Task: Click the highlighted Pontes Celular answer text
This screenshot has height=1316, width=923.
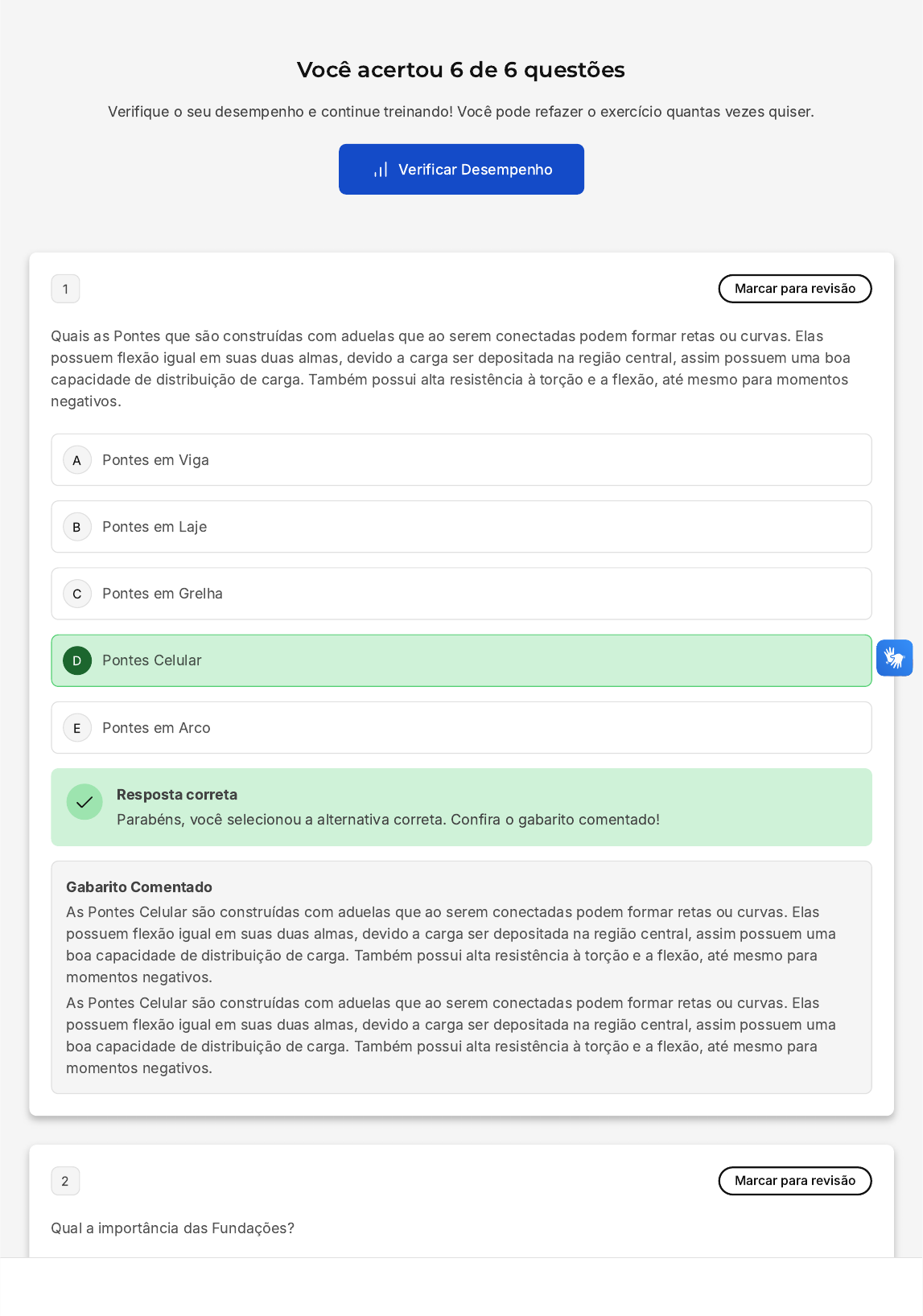Action: pos(152,660)
